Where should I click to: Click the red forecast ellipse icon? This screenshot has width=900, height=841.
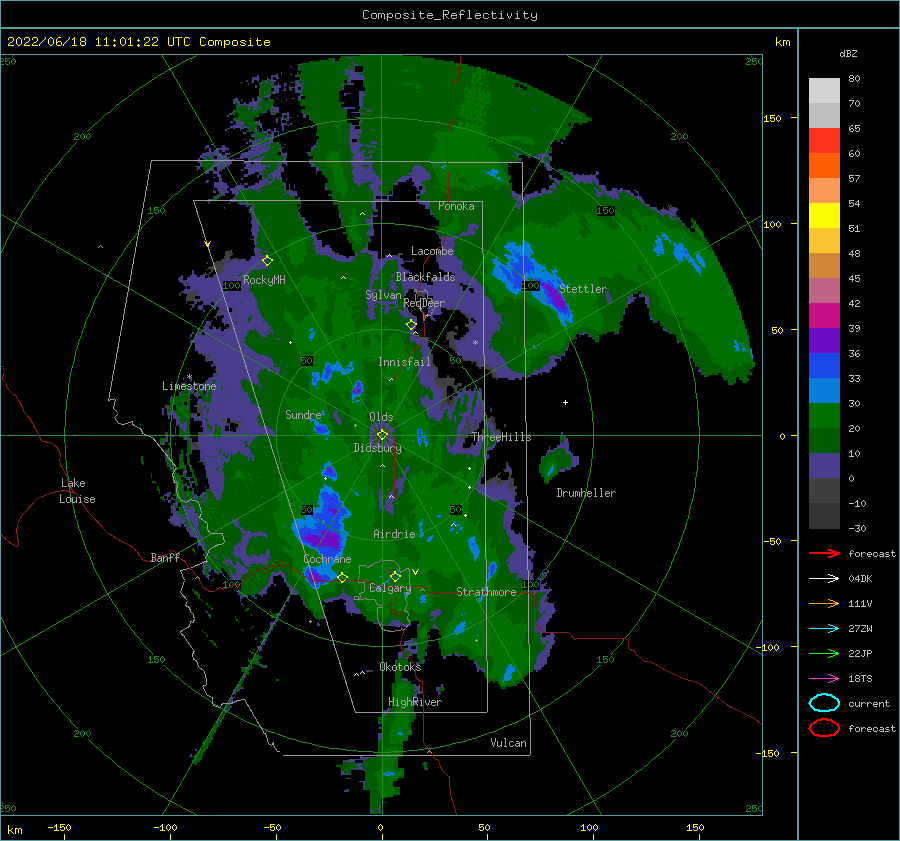(x=824, y=728)
